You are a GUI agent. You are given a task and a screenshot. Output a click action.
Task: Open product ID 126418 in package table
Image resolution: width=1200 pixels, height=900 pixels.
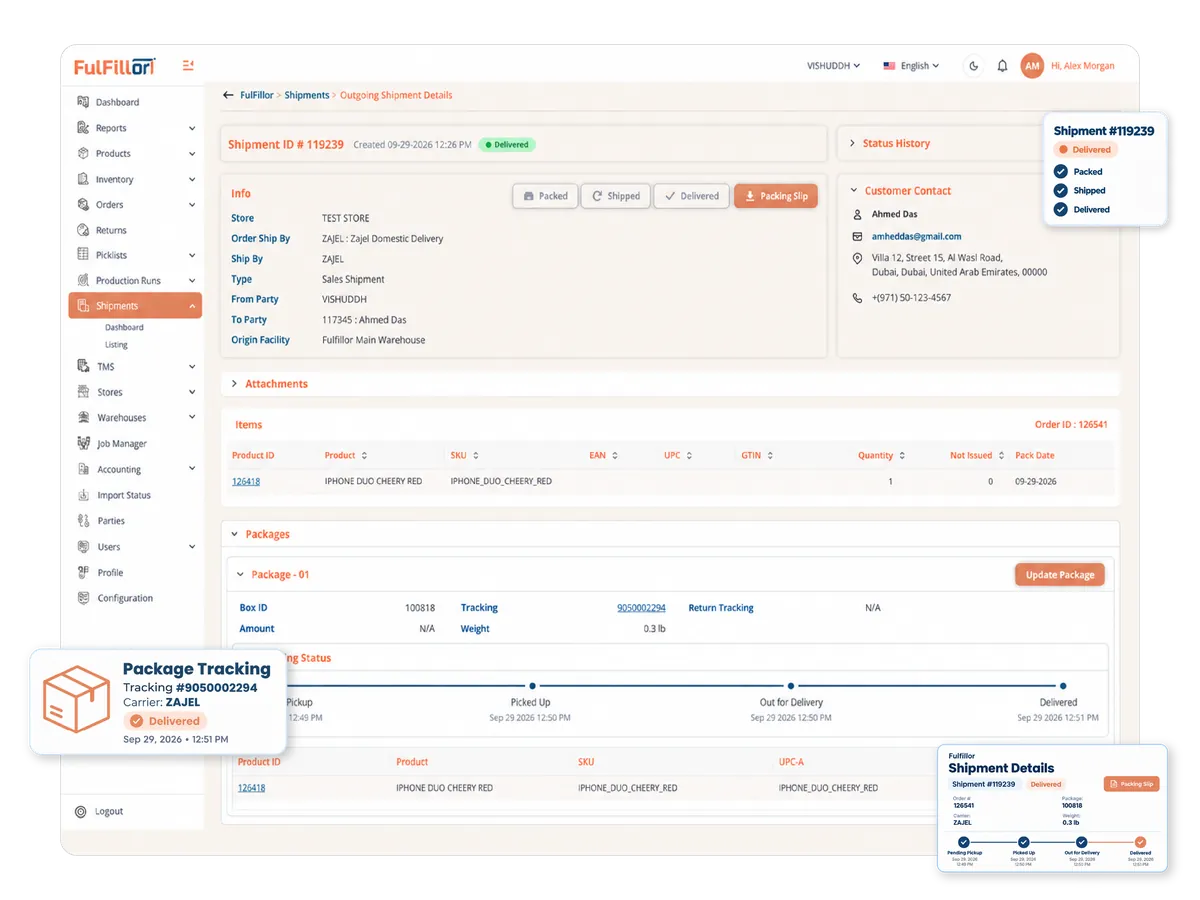[x=251, y=788]
